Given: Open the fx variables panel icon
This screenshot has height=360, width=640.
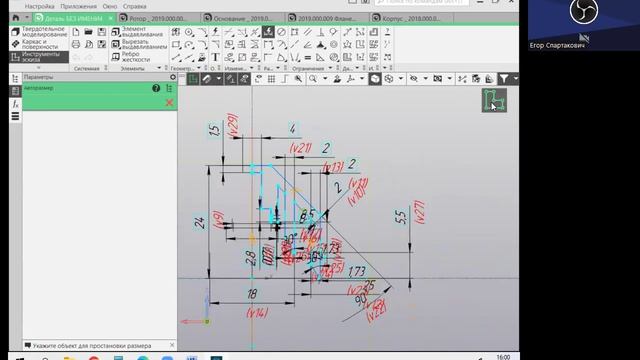Looking at the screenshot, I should coord(16,104).
